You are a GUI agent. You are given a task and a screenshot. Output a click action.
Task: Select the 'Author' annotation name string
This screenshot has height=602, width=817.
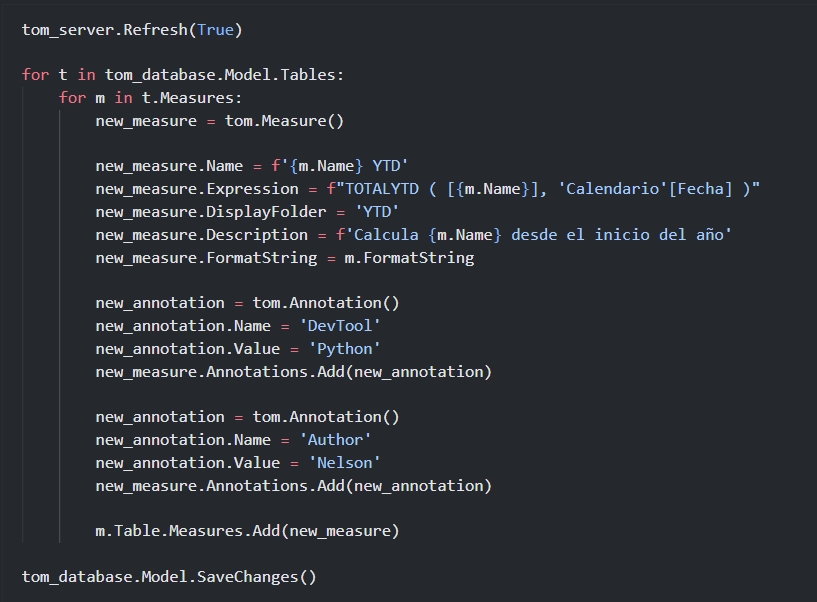[336, 439]
